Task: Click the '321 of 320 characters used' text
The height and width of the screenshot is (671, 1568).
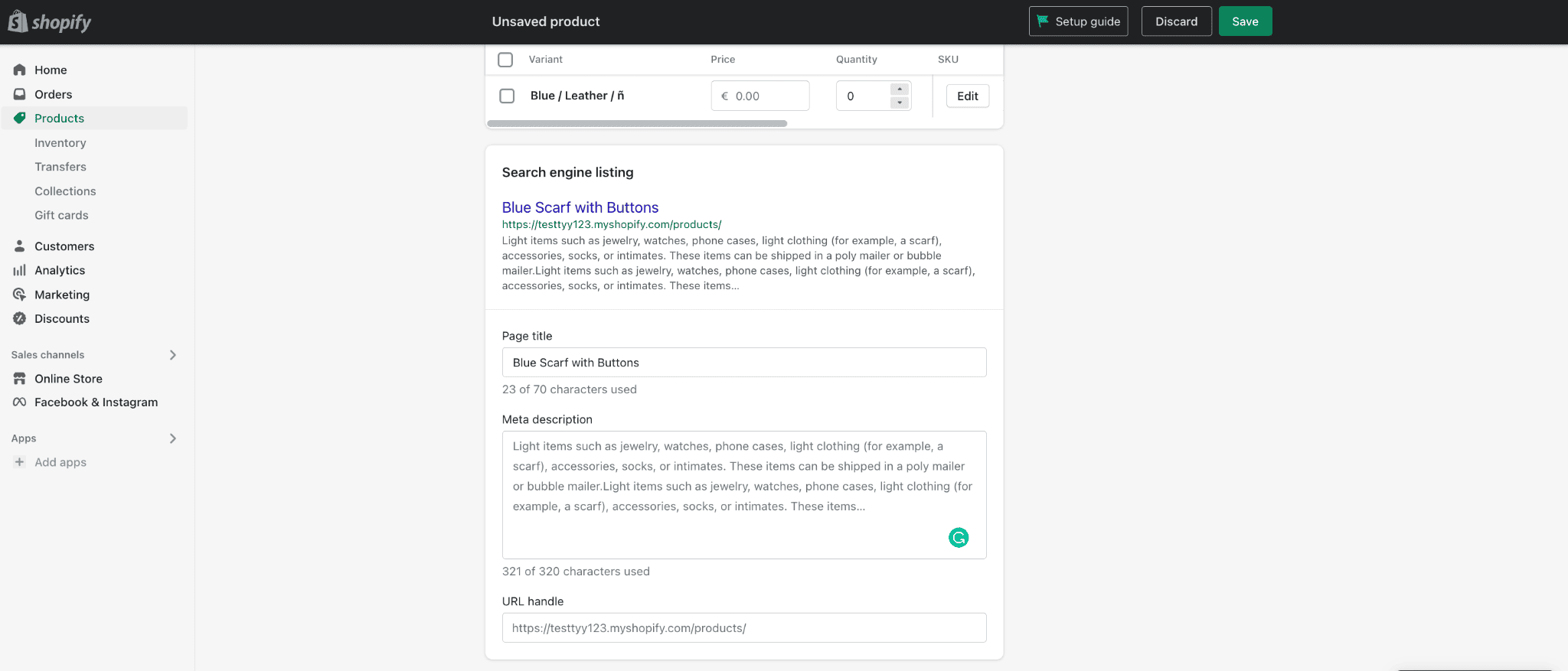Action: coord(576,571)
